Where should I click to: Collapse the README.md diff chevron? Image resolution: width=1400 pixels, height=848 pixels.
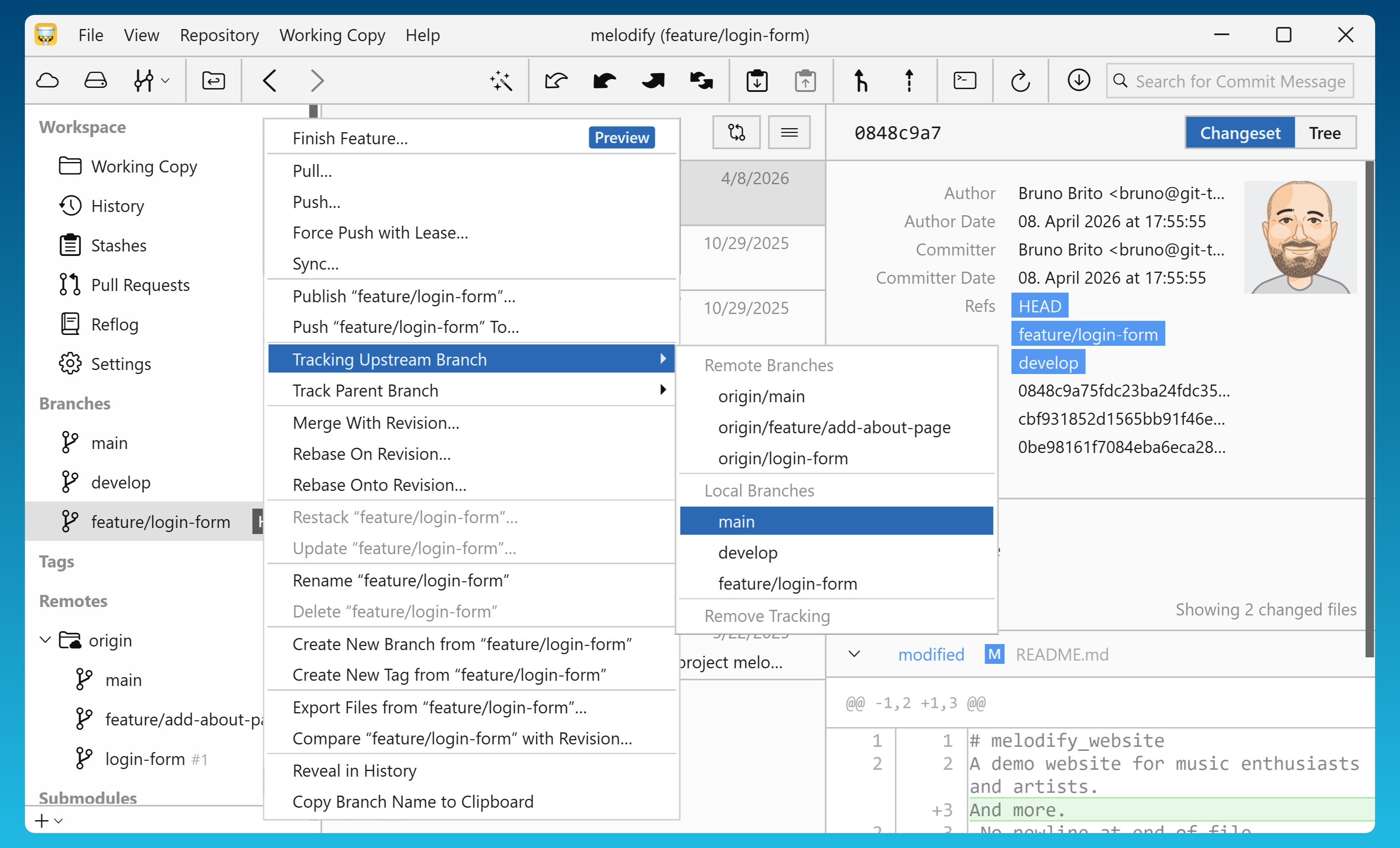(x=854, y=654)
